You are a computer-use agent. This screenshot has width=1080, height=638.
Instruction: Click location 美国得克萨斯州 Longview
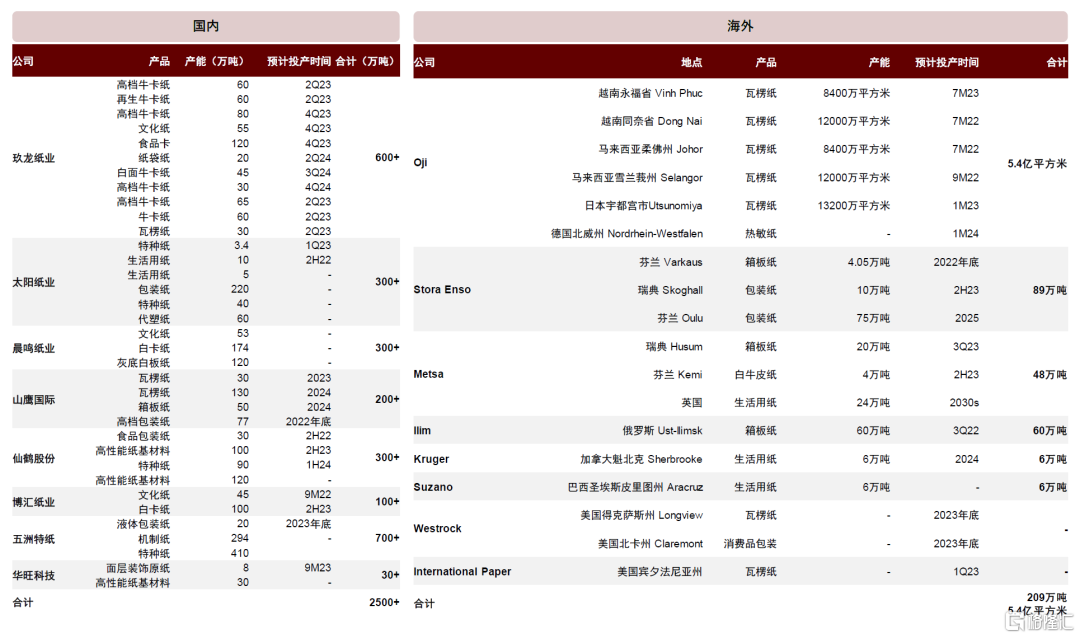tap(641, 515)
